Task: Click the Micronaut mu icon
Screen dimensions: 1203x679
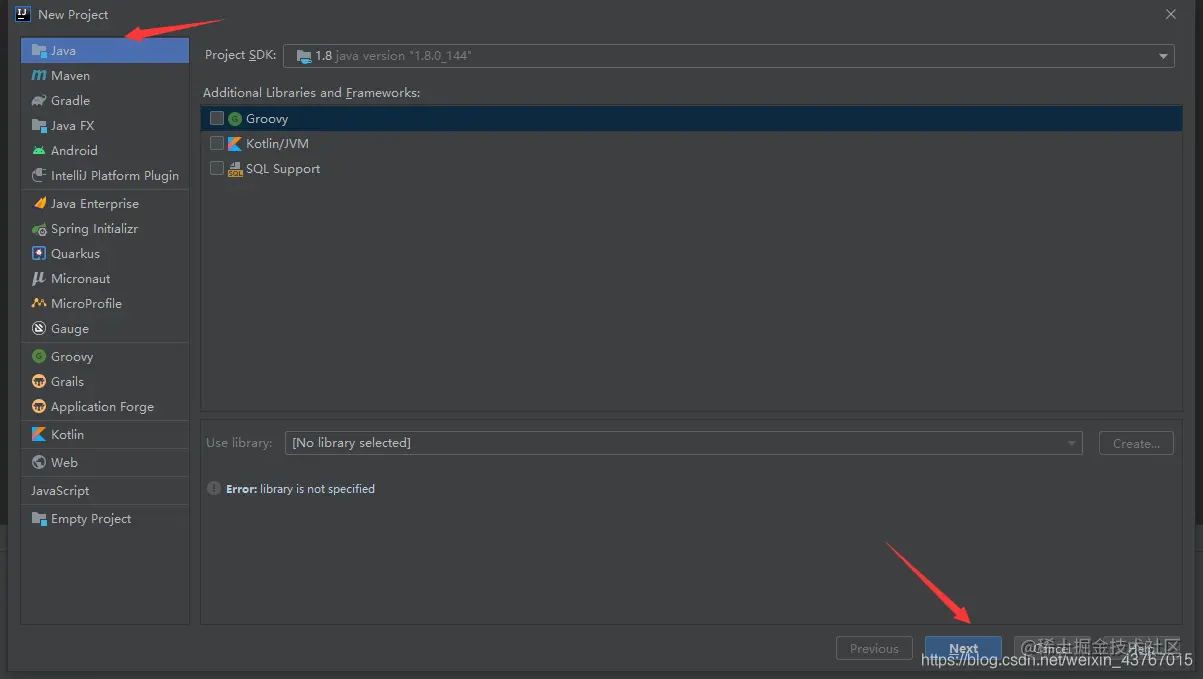Action: point(39,278)
